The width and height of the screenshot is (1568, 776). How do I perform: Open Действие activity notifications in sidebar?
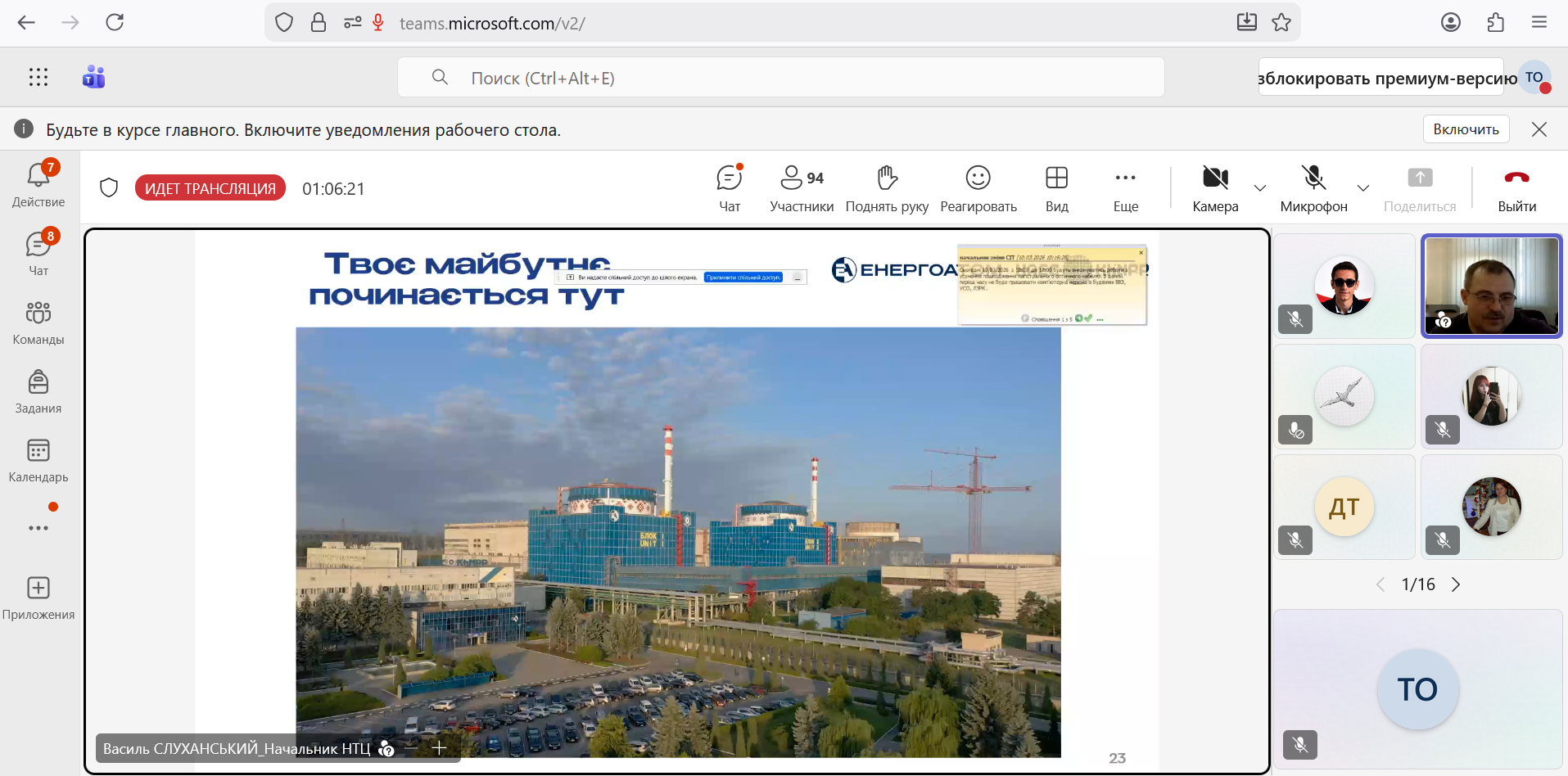(x=38, y=184)
